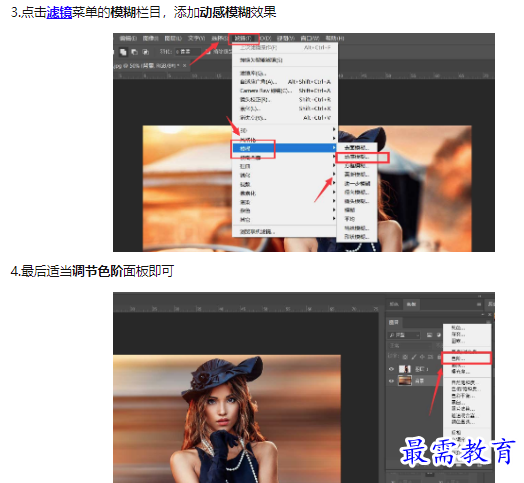Open the 窗口(W) menu in menu bar

click(x=309, y=38)
